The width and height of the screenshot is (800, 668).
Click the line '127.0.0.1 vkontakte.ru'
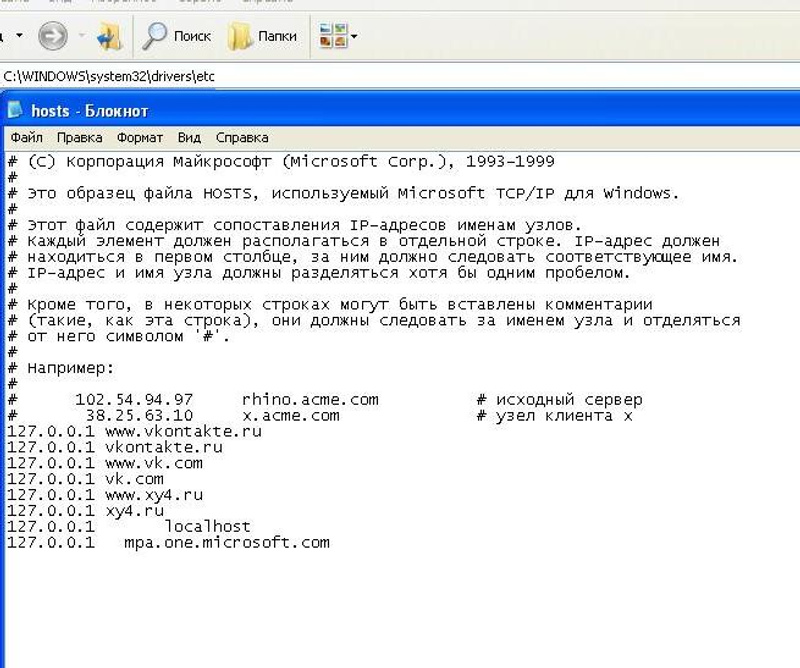click(x=115, y=447)
